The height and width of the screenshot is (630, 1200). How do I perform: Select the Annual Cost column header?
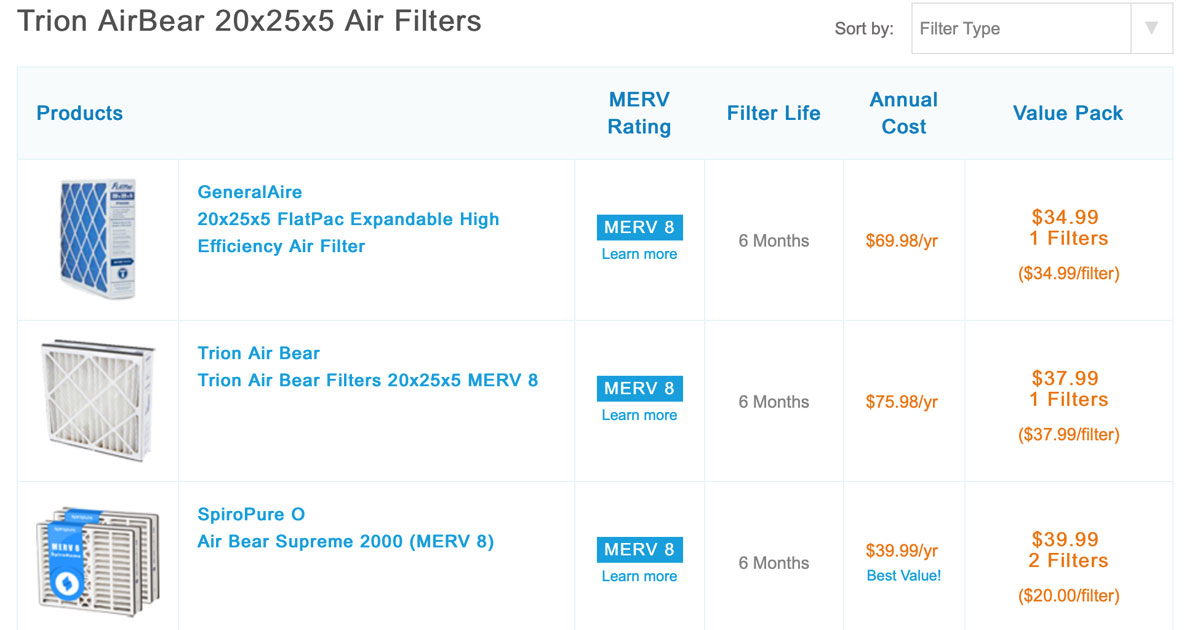click(x=903, y=113)
